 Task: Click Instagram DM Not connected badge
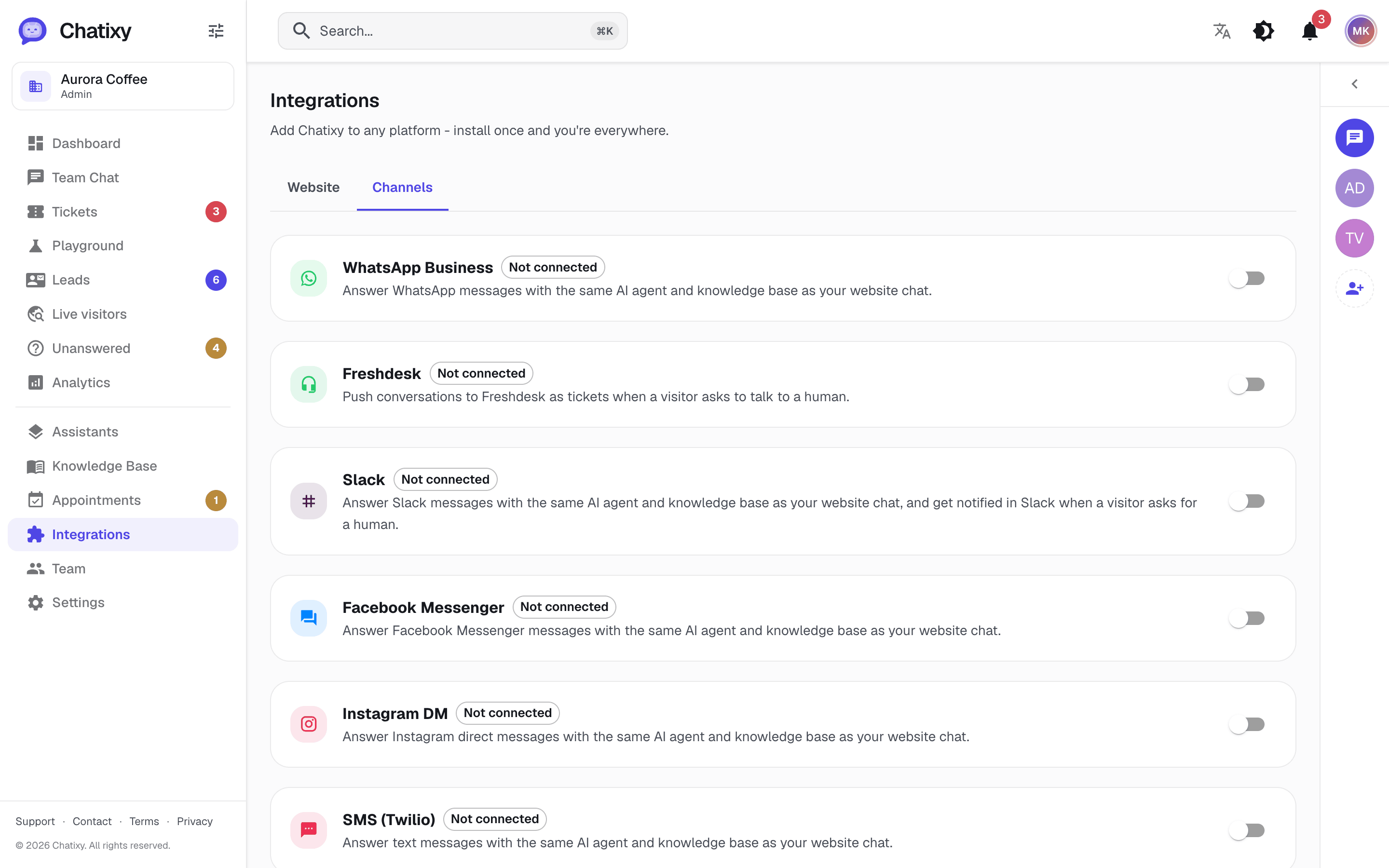507,713
